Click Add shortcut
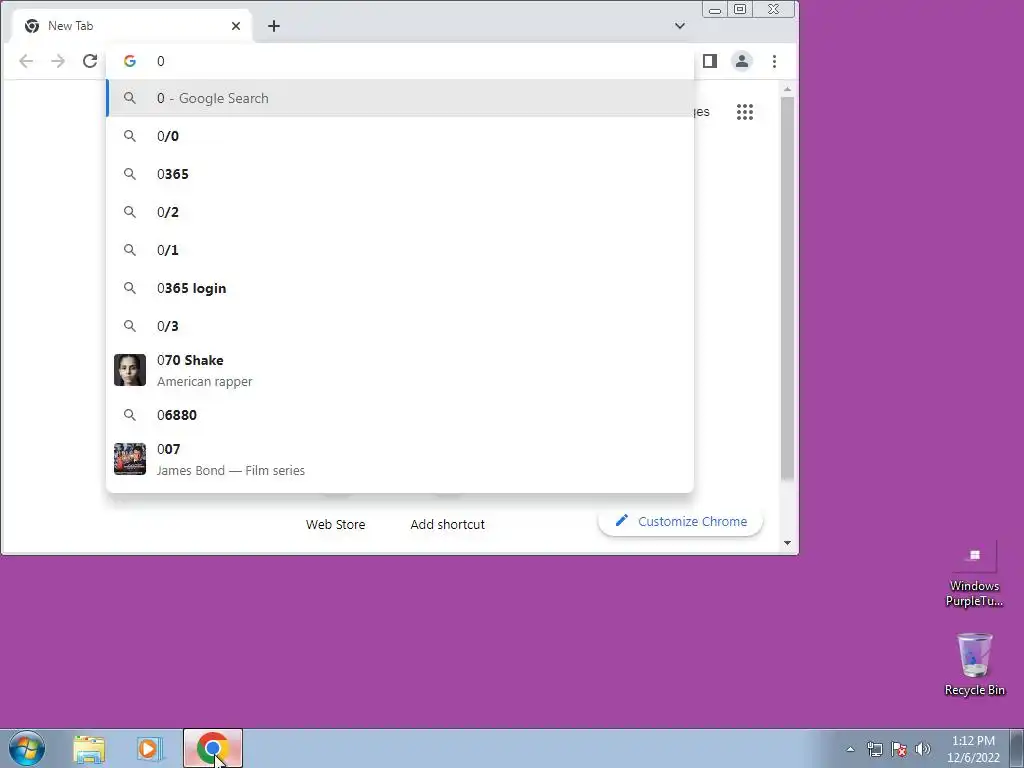This screenshot has width=1024, height=768. tap(447, 524)
